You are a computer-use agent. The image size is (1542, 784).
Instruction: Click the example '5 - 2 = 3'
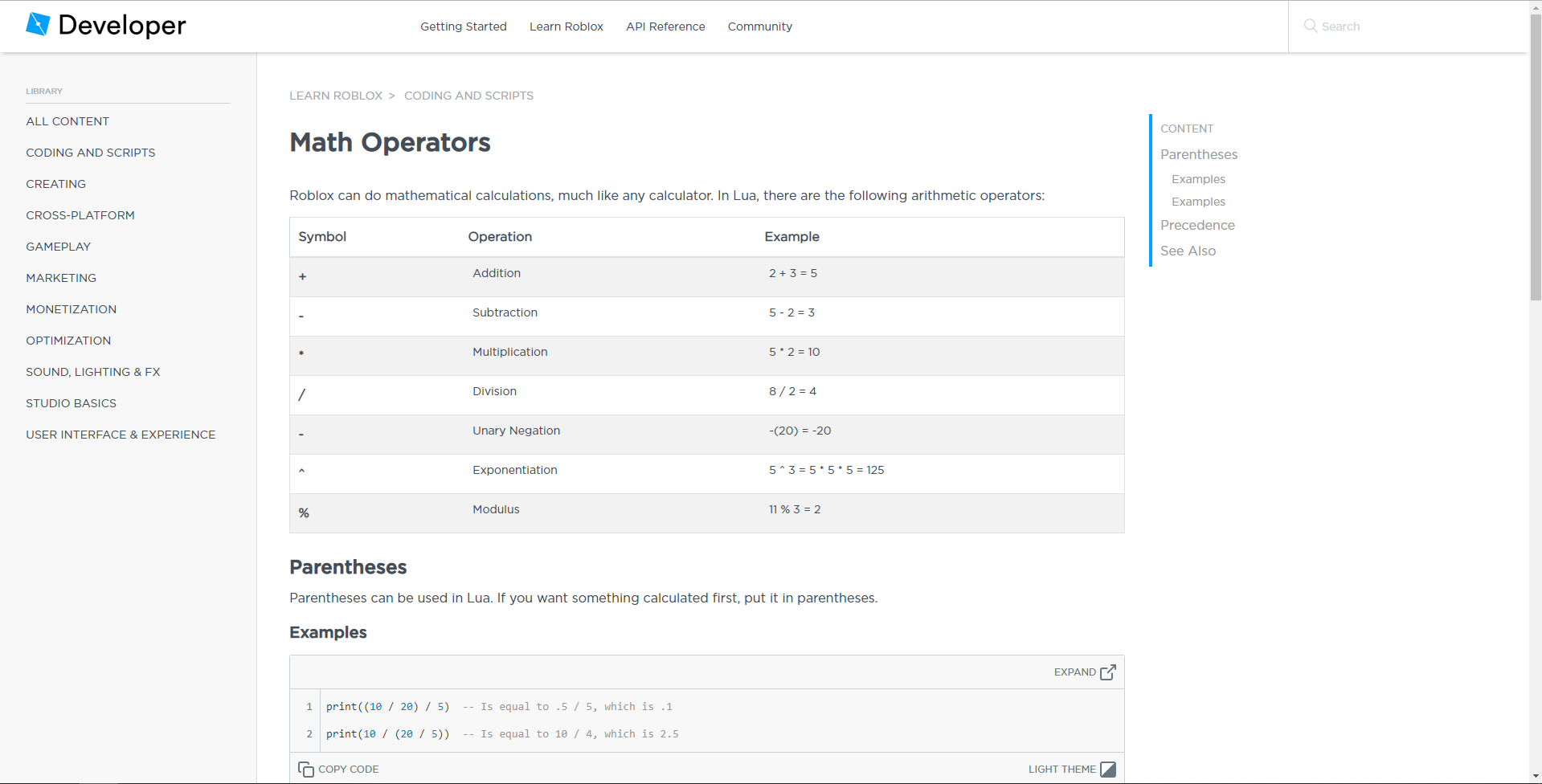791,312
